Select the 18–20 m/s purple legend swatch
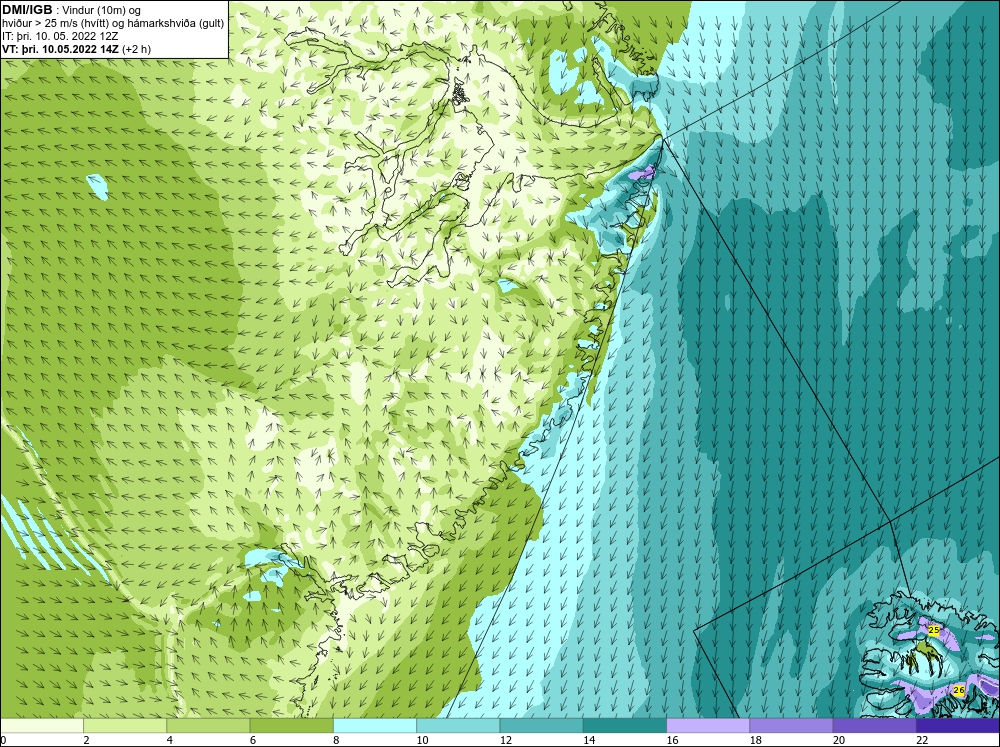 click(791, 726)
